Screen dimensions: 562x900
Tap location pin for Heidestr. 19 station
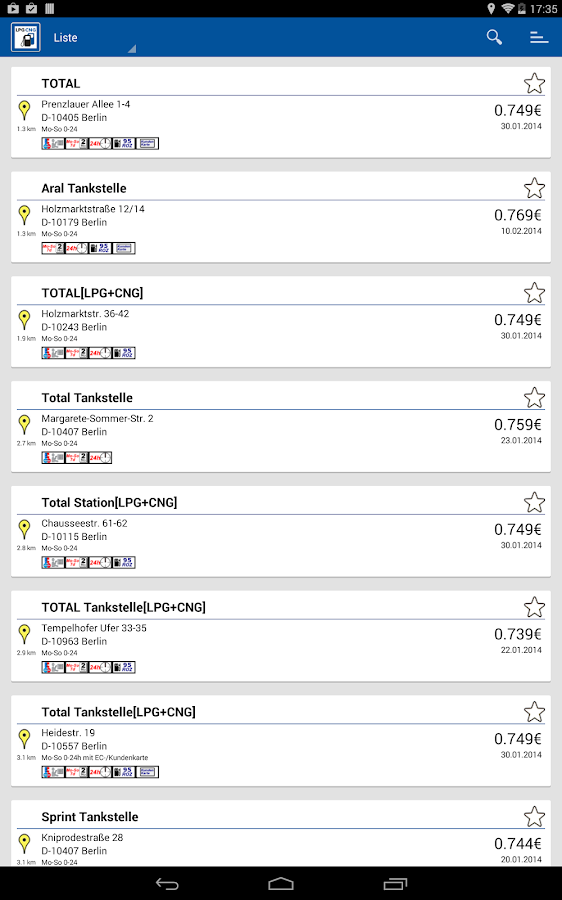(24, 739)
